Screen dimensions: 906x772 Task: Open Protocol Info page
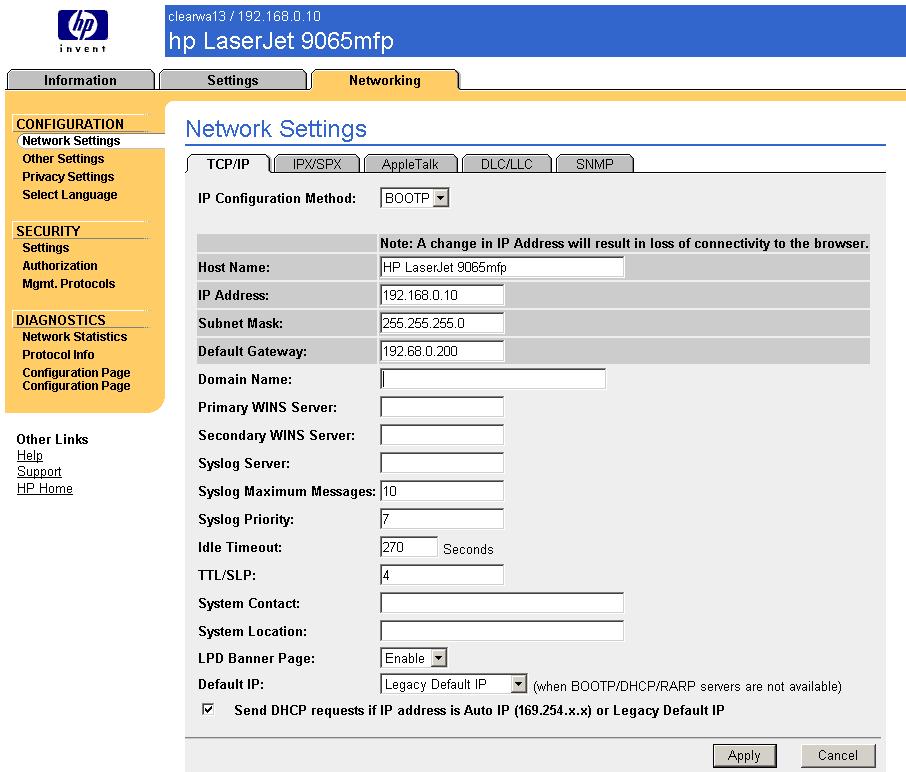click(58, 355)
